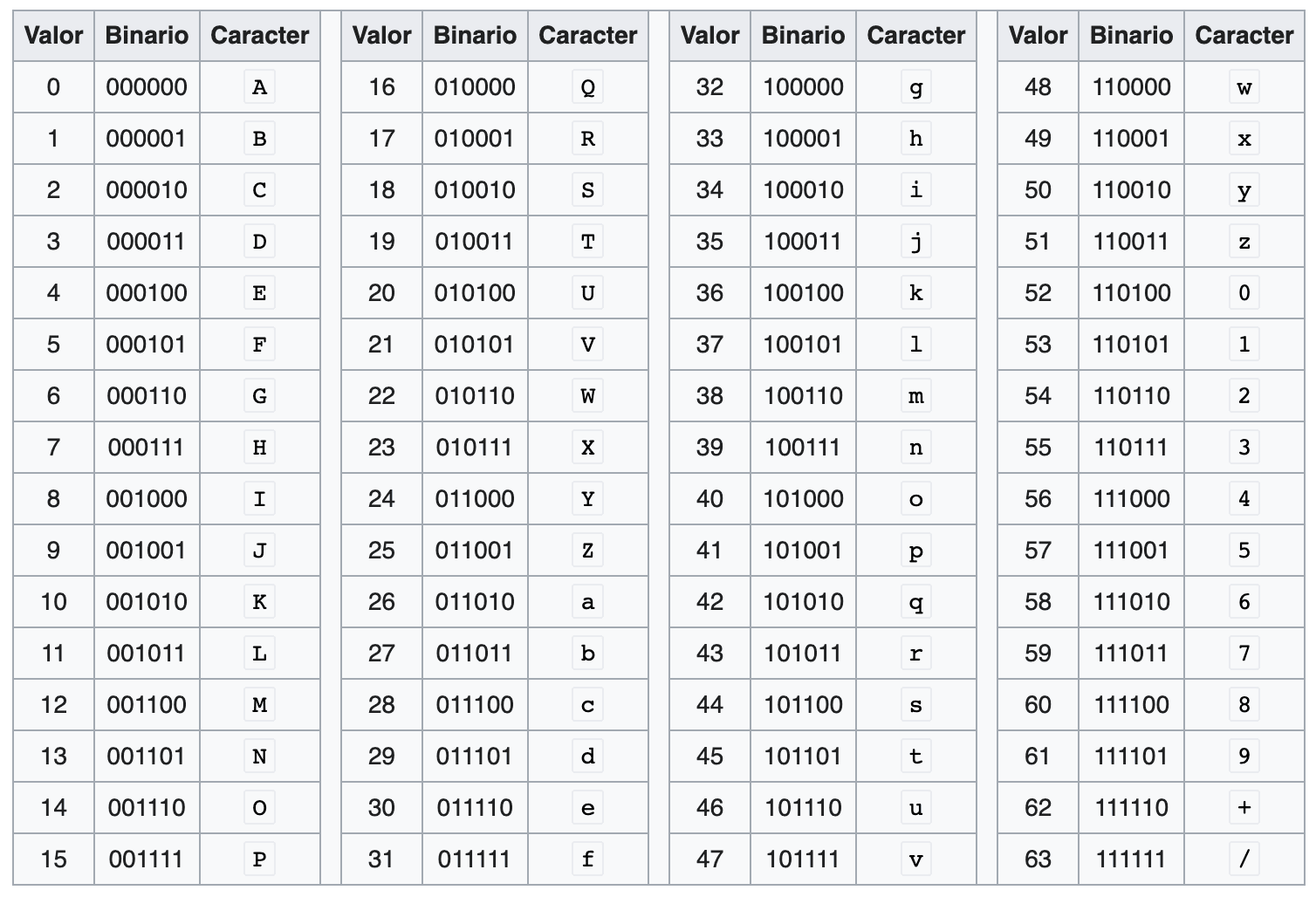Screen dimensions: 1316x897
Task: Click the '/' character for value 63
Action: [x=1244, y=859]
